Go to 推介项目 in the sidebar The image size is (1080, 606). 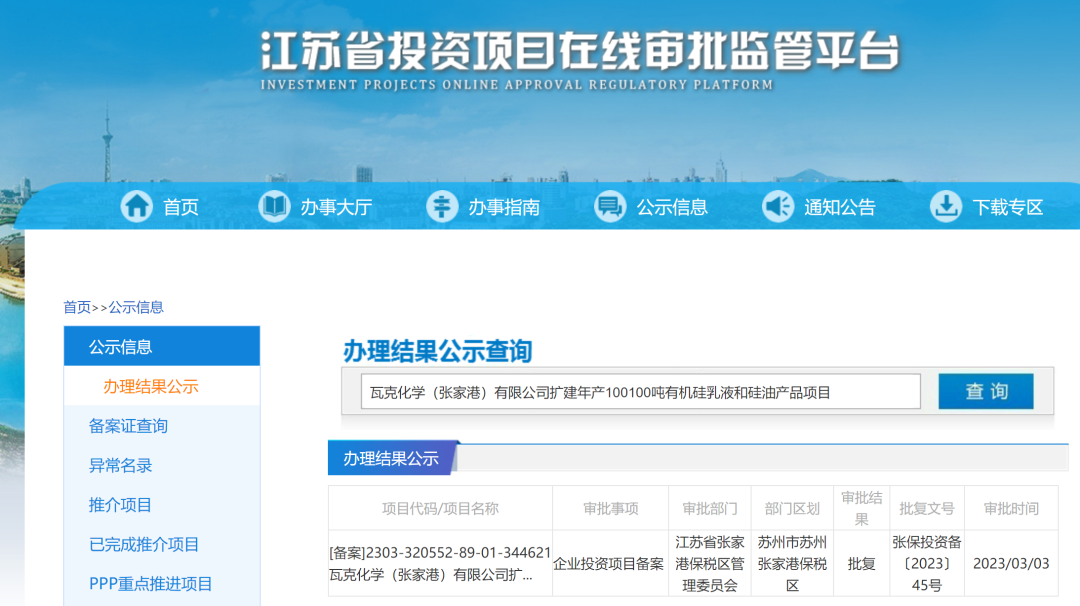coord(121,505)
